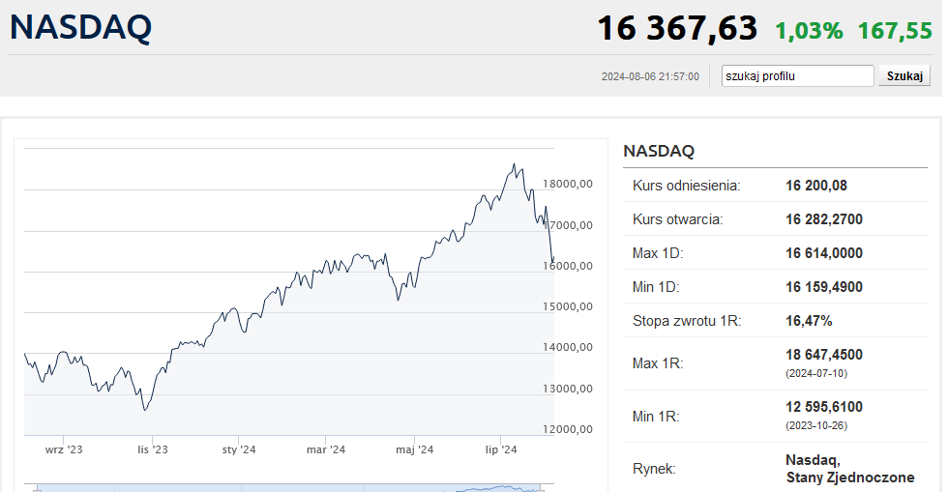This screenshot has height=492, width=948.
Task: Click the chart low point near lis '23
Action: tap(144, 410)
